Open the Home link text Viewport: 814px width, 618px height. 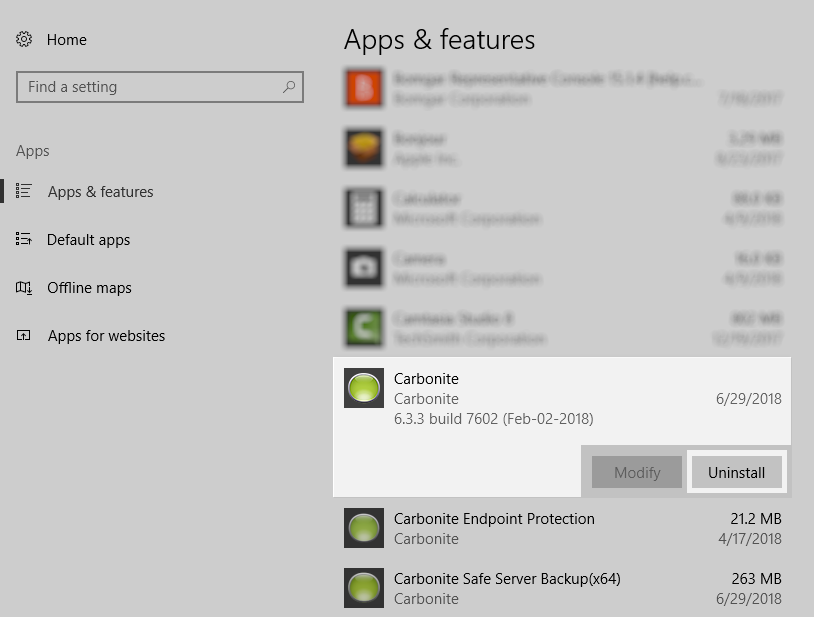67,40
